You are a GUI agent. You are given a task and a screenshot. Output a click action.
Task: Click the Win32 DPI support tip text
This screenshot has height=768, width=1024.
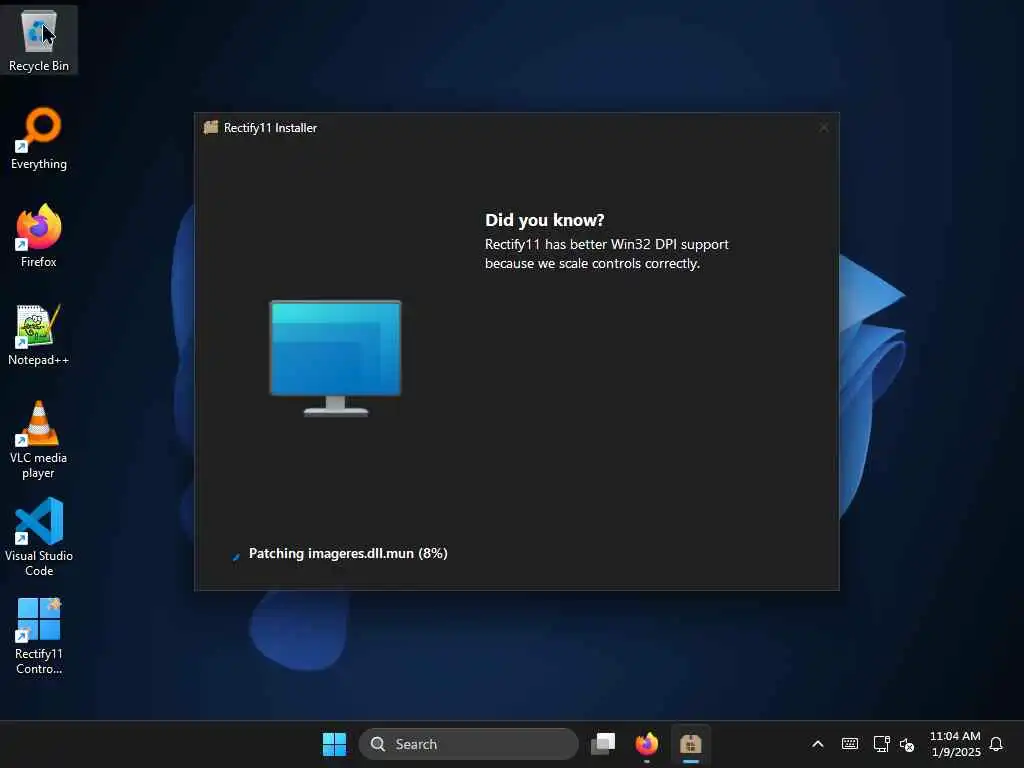pos(607,253)
